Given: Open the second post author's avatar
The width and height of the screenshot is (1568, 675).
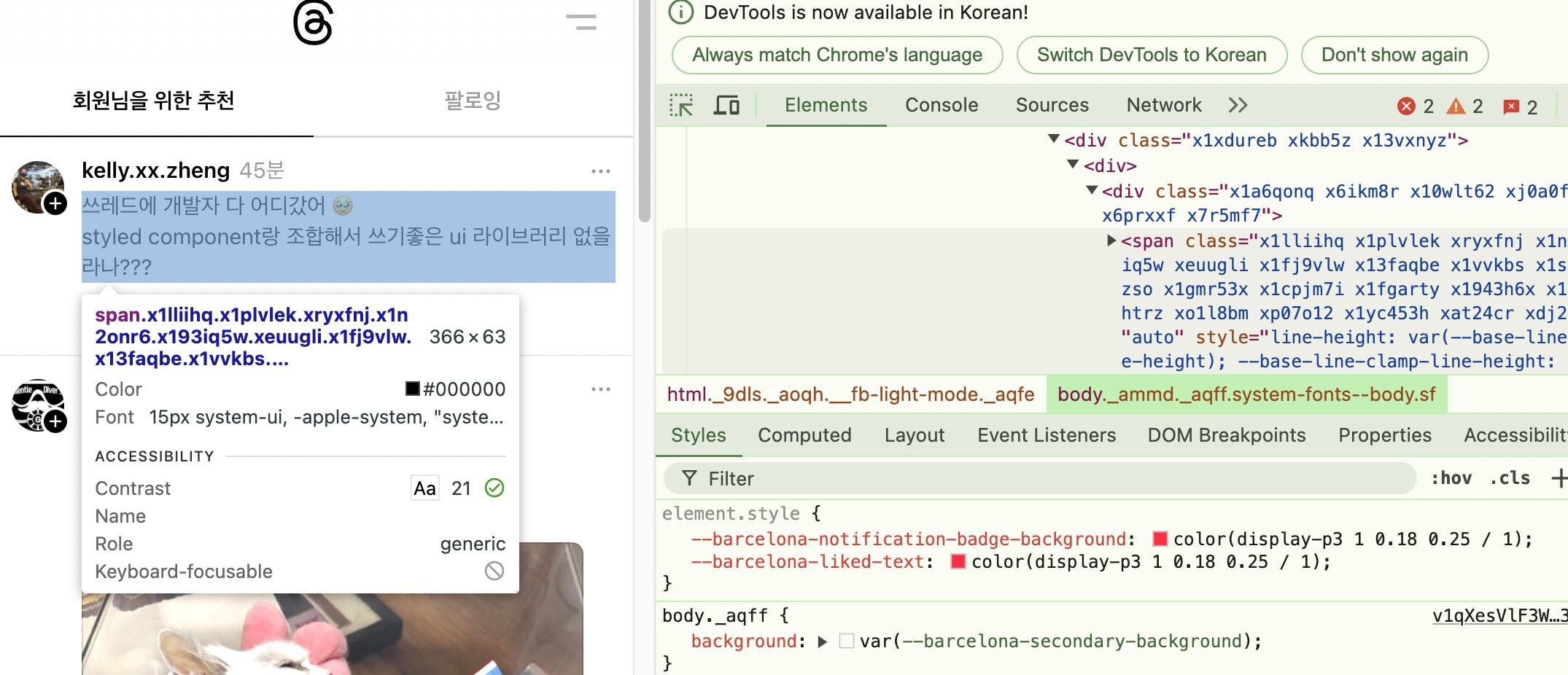Looking at the screenshot, I should tap(37, 405).
